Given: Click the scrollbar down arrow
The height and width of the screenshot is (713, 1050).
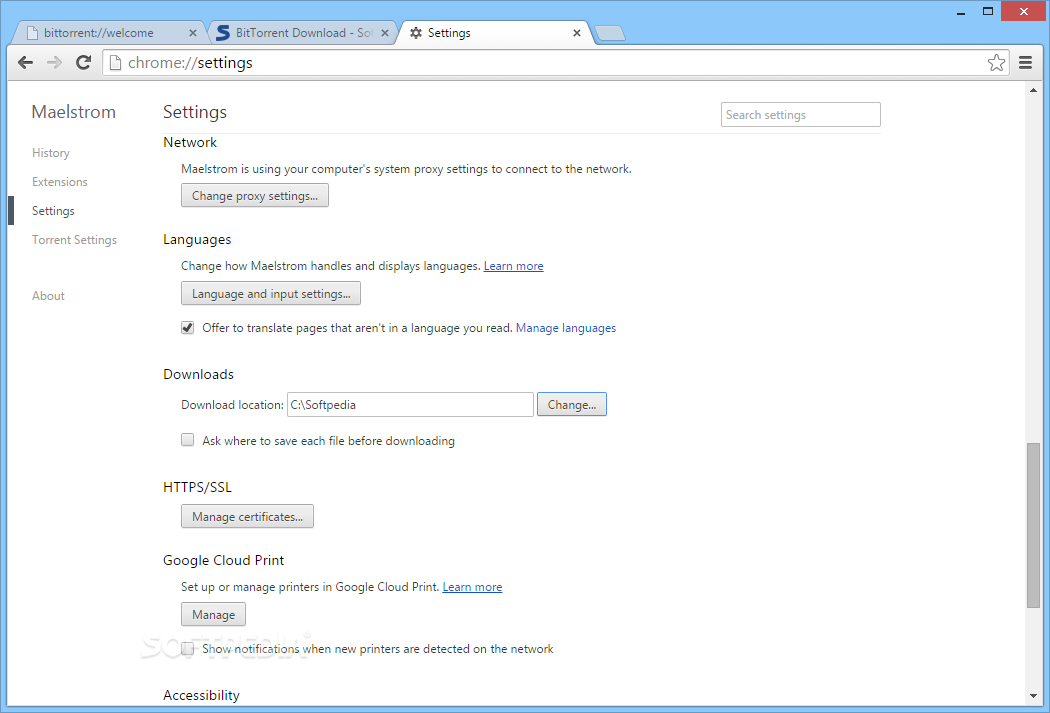Looking at the screenshot, I should [x=1033, y=696].
